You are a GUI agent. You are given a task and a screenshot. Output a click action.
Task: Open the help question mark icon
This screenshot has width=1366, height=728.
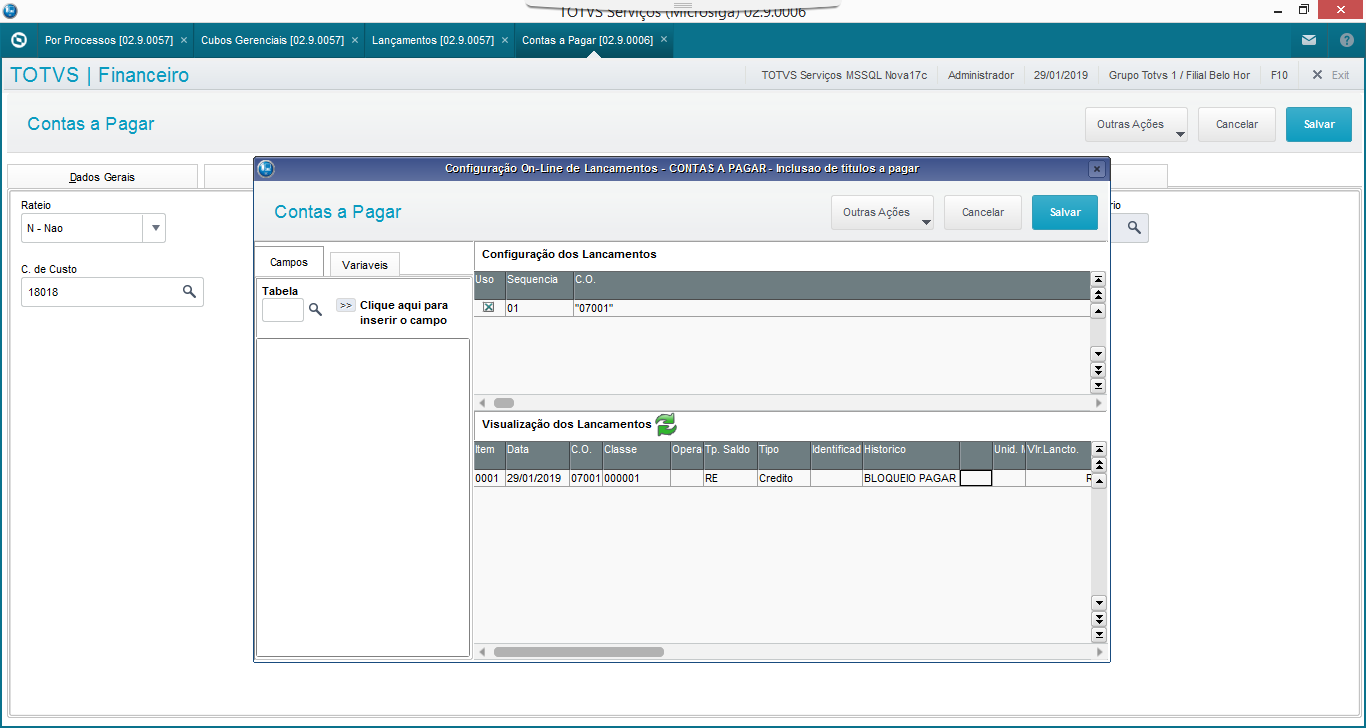pyautogui.click(x=1346, y=40)
